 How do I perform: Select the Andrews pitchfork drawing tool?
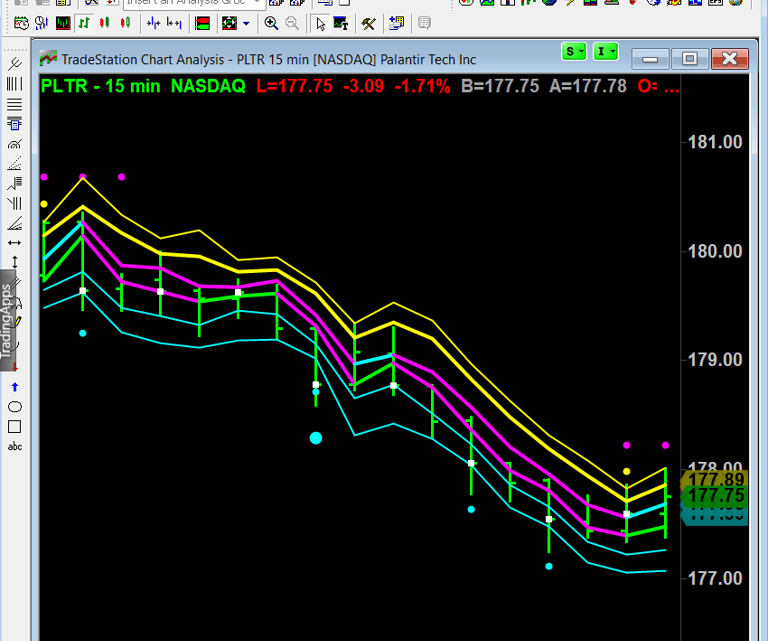point(15,64)
